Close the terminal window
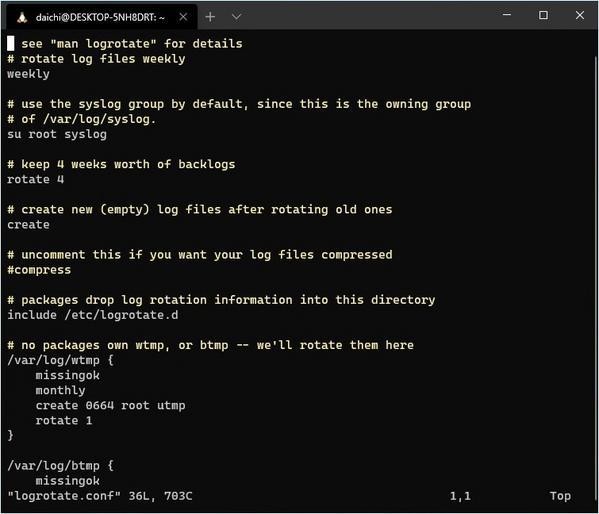Image resolution: width=599 pixels, height=514 pixels. pyautogui.click(x=580, y=15)
